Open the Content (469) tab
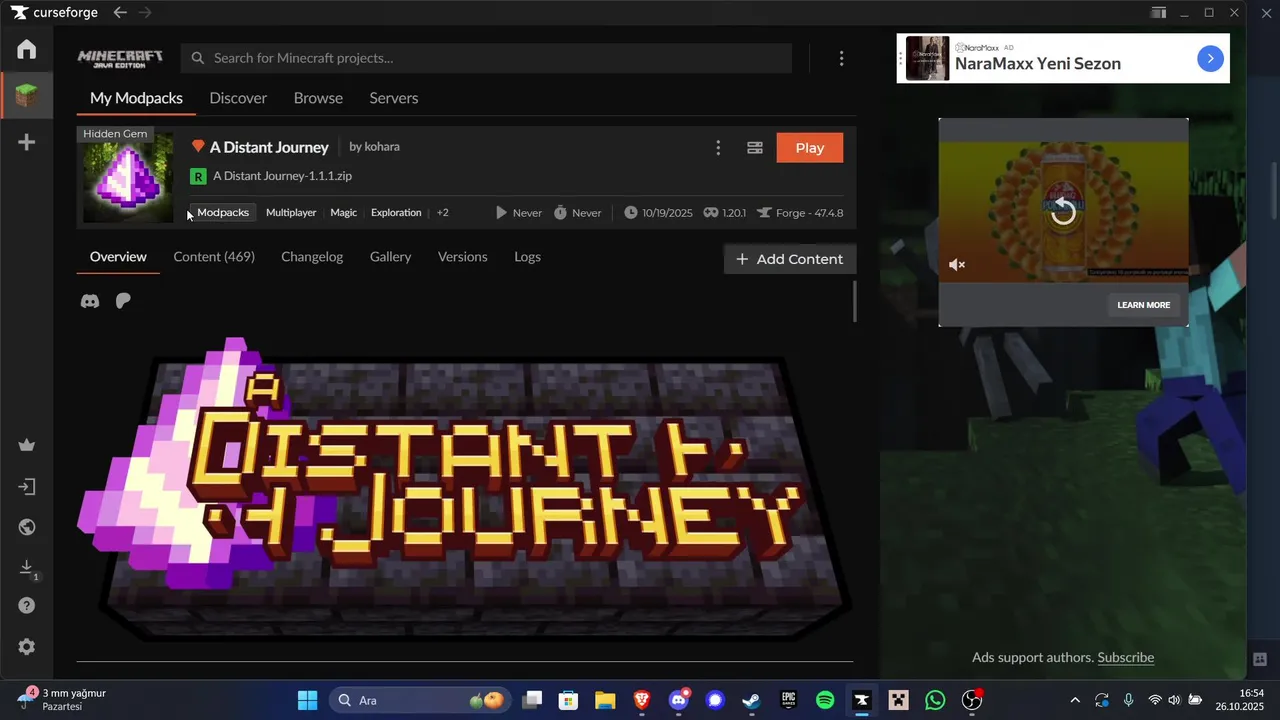The image size is (1280, 720). (214, 257)
